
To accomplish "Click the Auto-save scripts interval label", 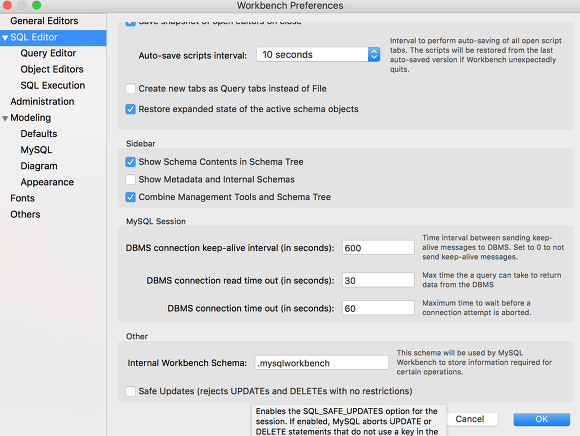I will [x=193, y=55].
